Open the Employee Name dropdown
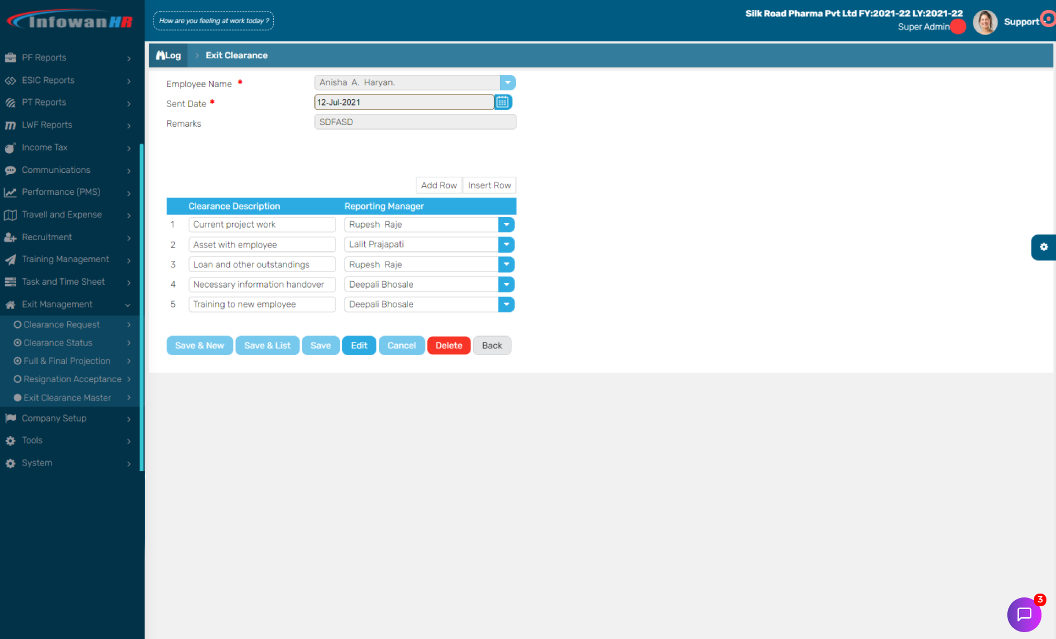This screenshot has height=639, width=1056. [507, 83]
